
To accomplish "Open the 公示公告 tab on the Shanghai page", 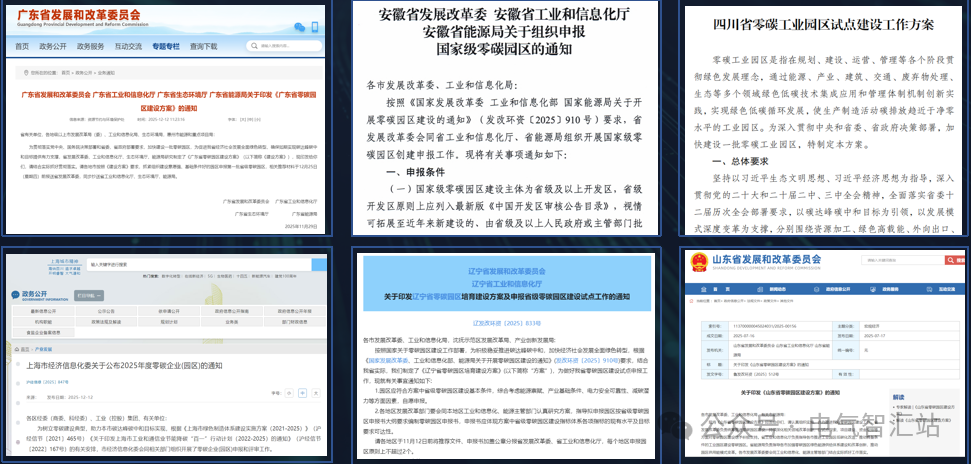I will [x=106, y=311].
